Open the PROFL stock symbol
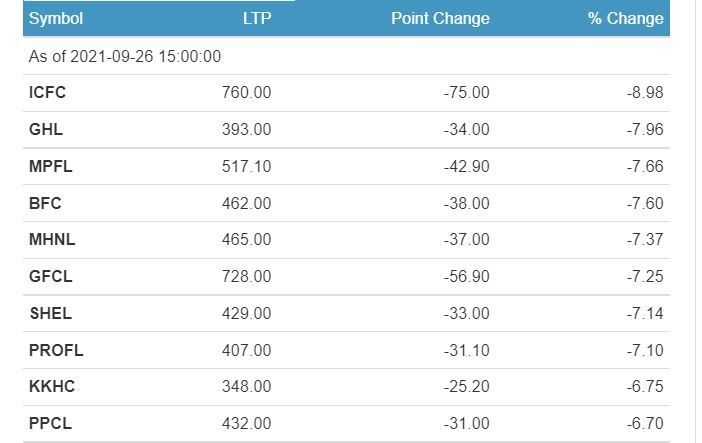Screen dimensions: 702x443 pyautogui.click(x=56, y=350)
